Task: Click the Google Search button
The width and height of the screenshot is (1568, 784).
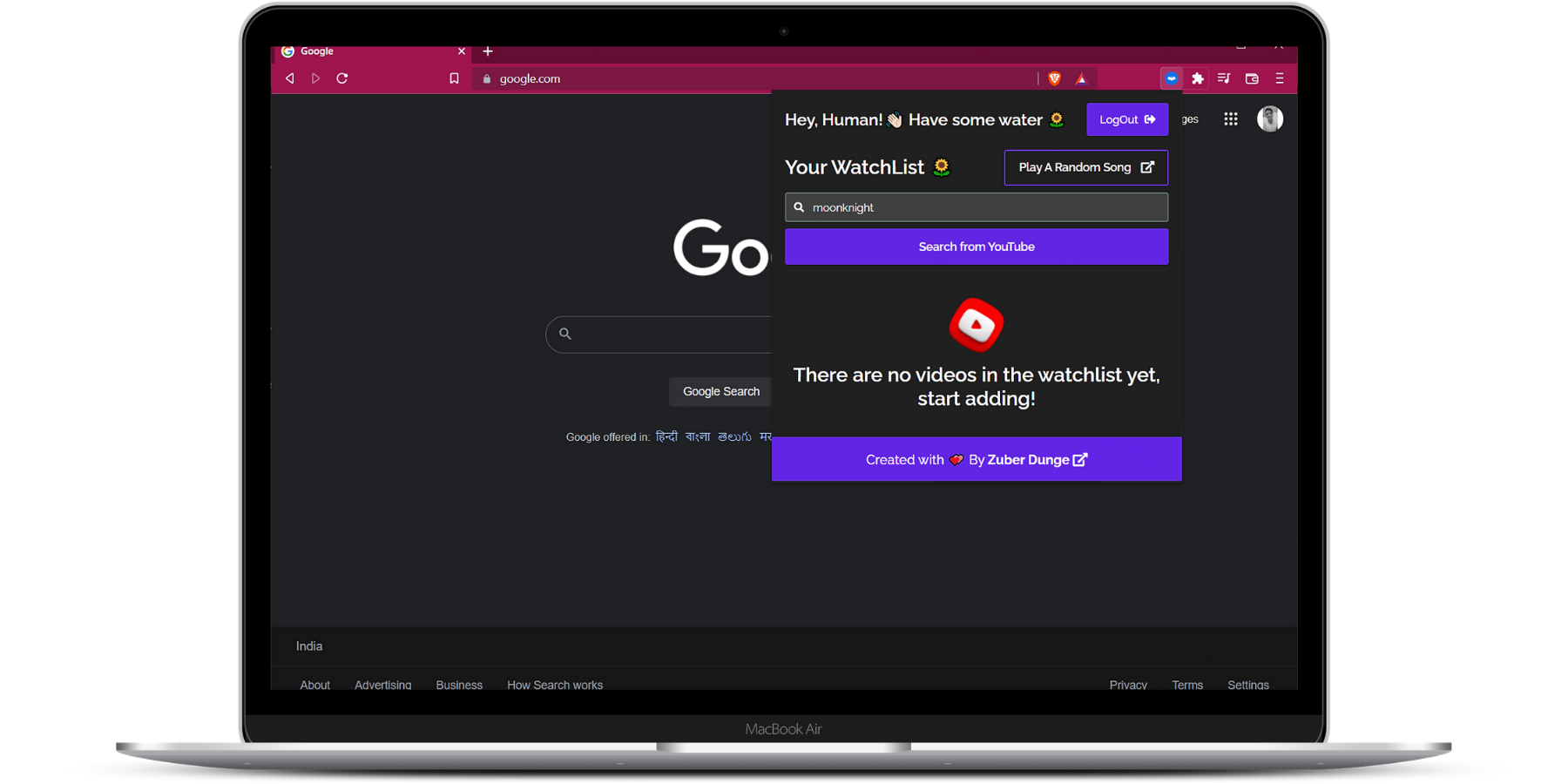Action: click(x=721, y=392)
